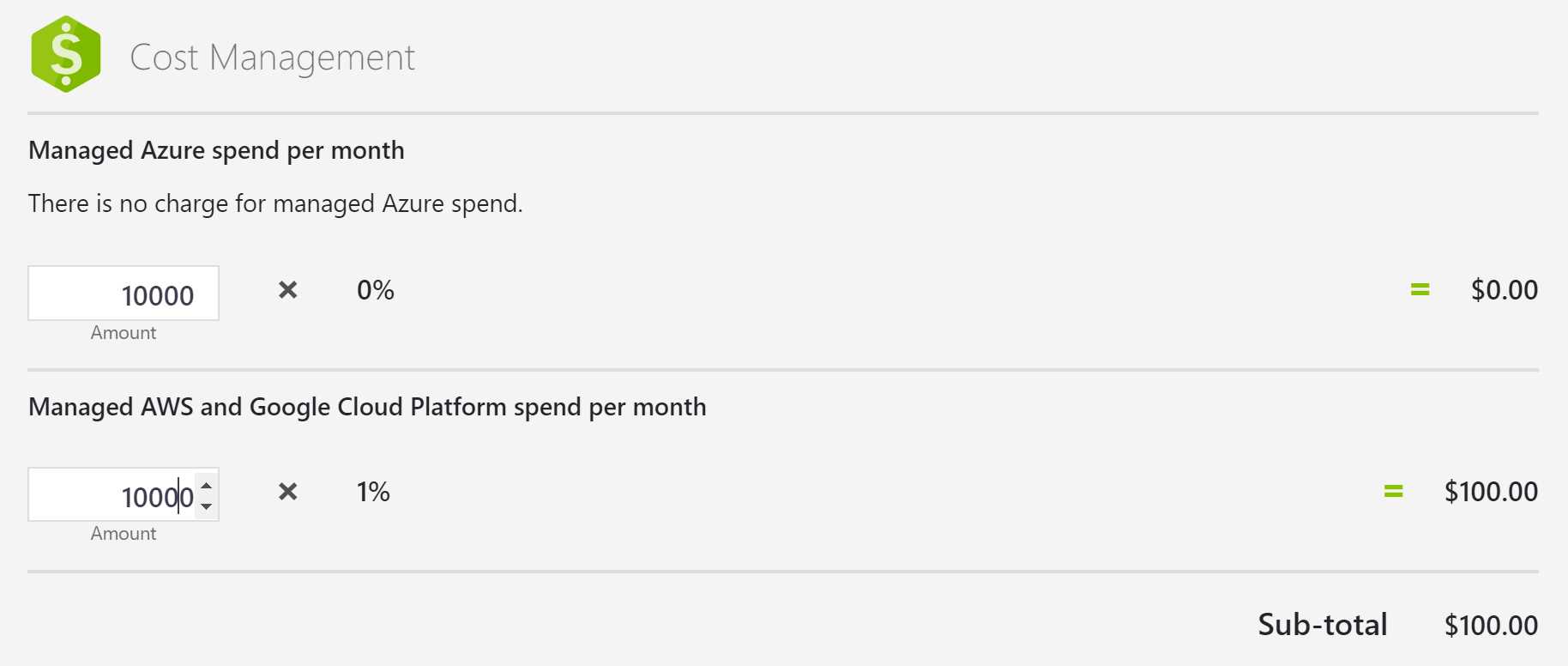Image resolution: width=1568 pixels, height=666 pixels.
Task: Click the Managed AWS and Google Cloud heading
Action: click(x=367, y=407)
